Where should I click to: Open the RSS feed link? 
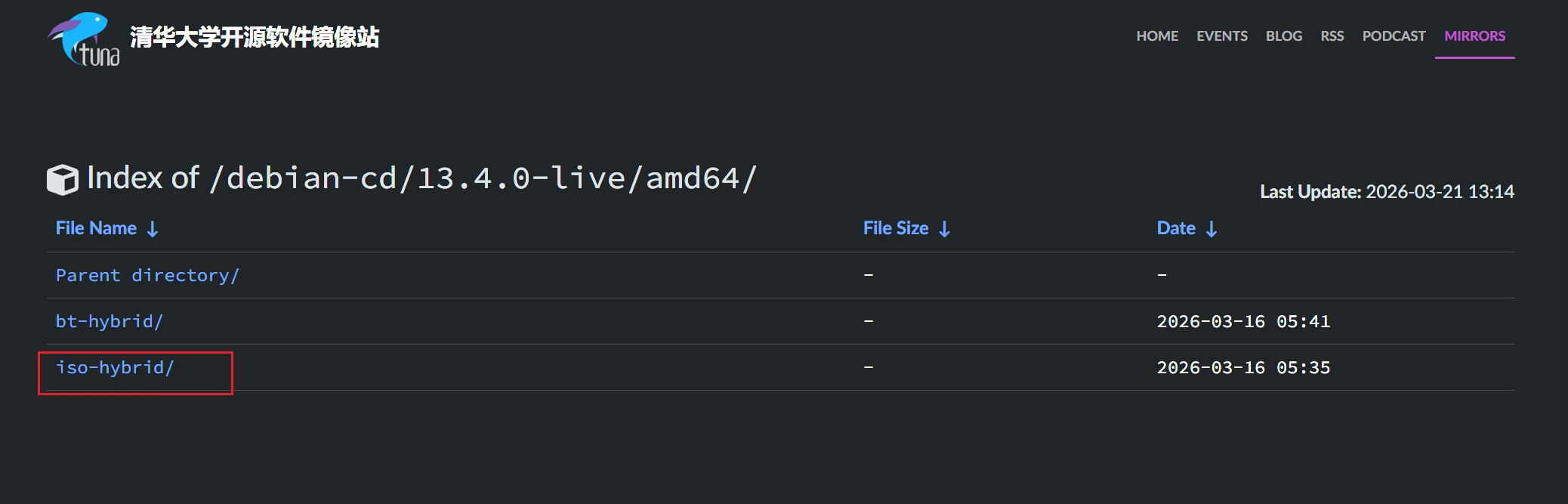[x=1332, y=36]
